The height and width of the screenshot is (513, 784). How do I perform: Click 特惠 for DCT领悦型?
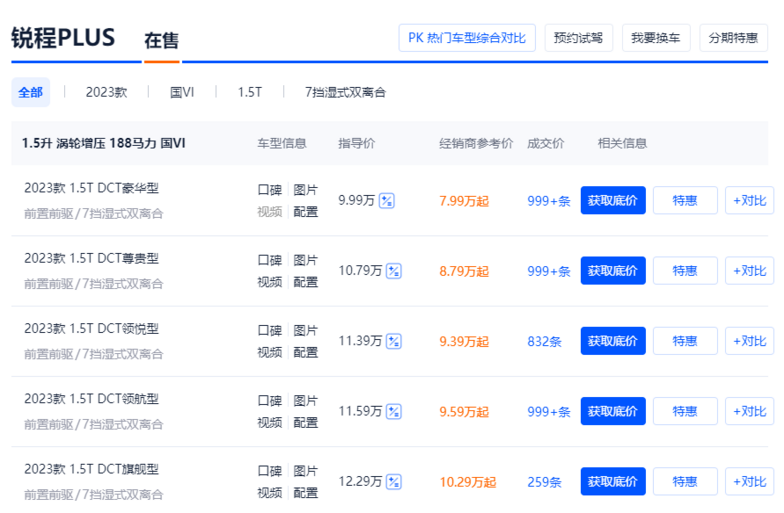point(685,341)
